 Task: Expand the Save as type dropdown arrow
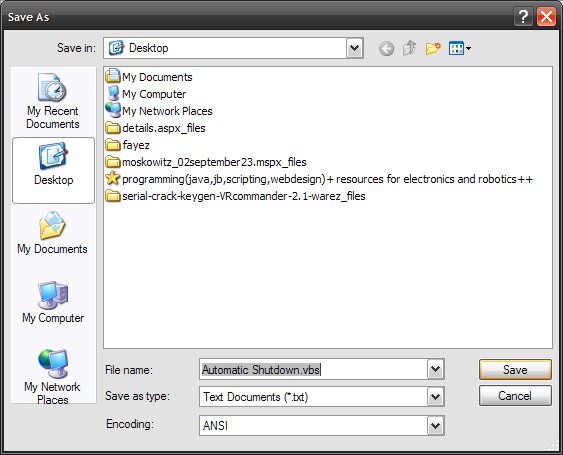point(436,396)
